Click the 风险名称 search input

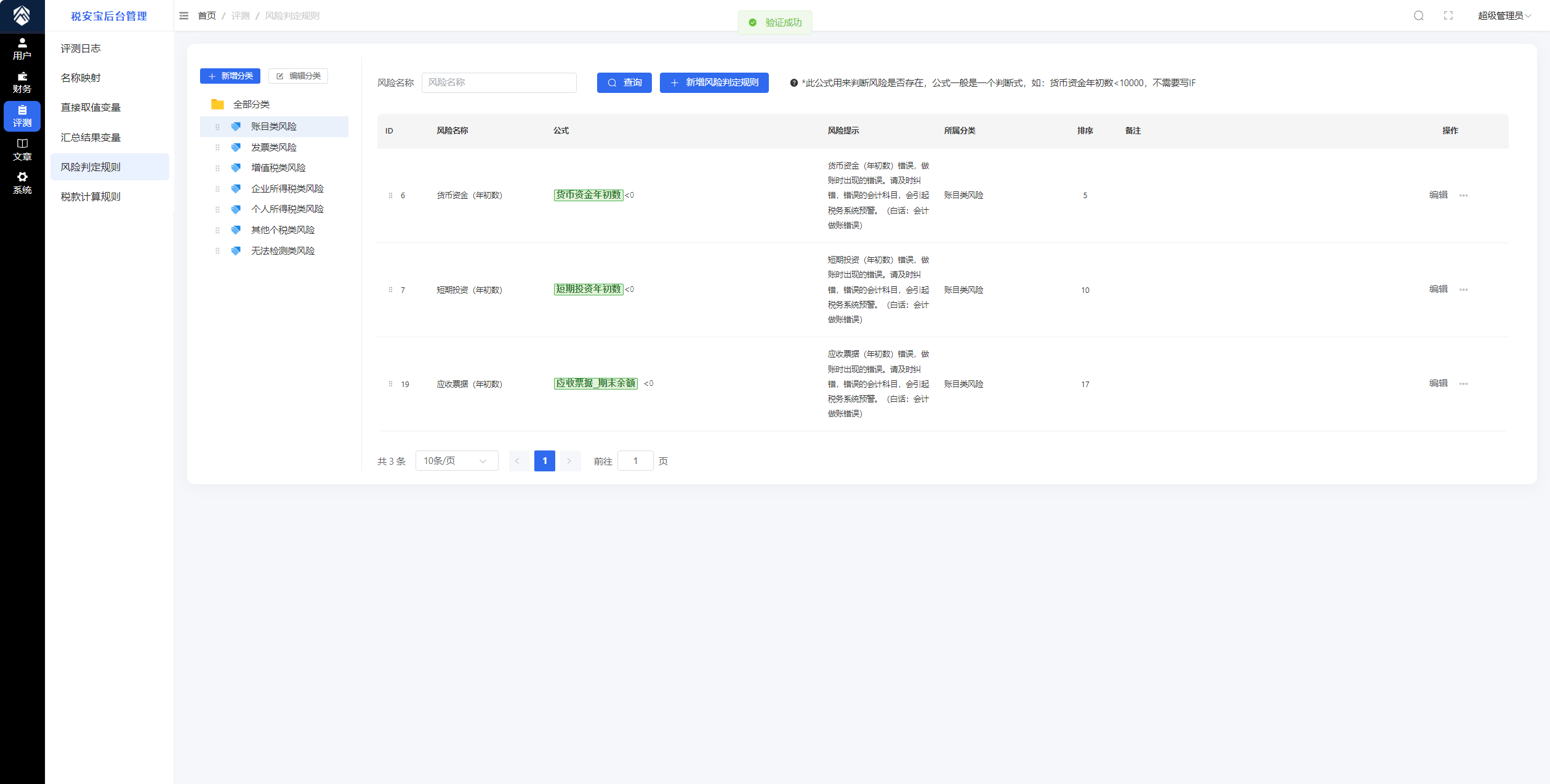click(x=499, y=82)
